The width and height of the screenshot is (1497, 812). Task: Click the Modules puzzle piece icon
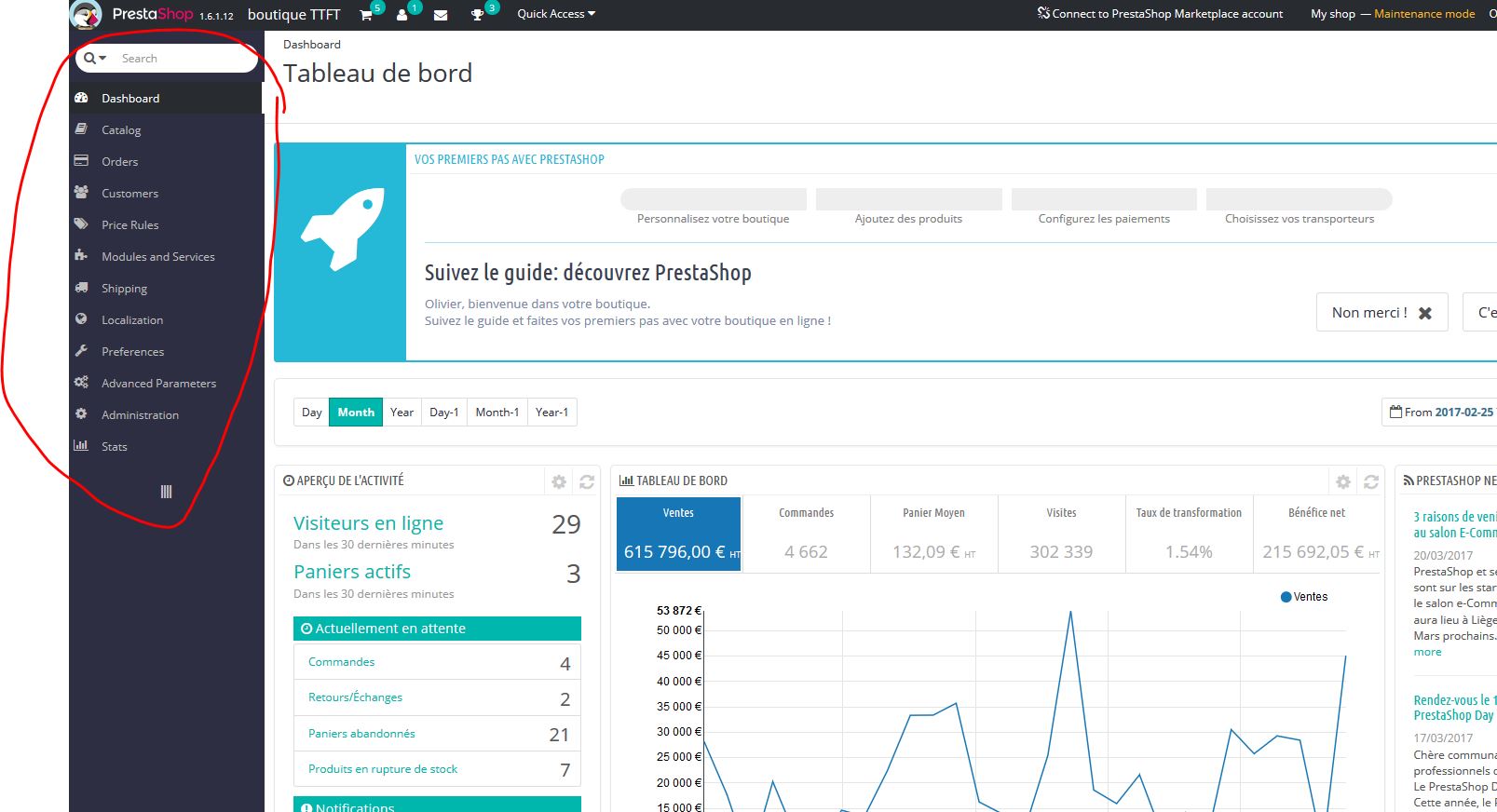(x=81, y=255)
